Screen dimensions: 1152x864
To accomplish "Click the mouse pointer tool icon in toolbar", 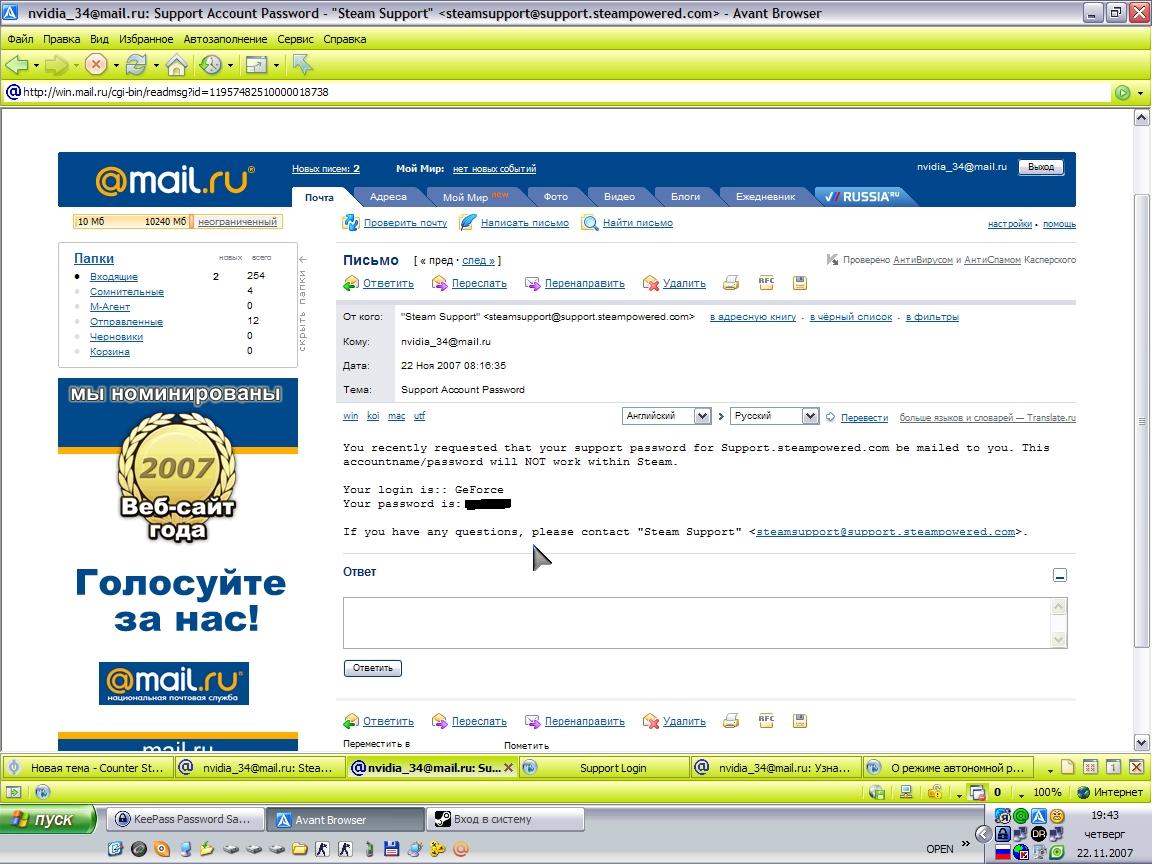I will [302, 65].
